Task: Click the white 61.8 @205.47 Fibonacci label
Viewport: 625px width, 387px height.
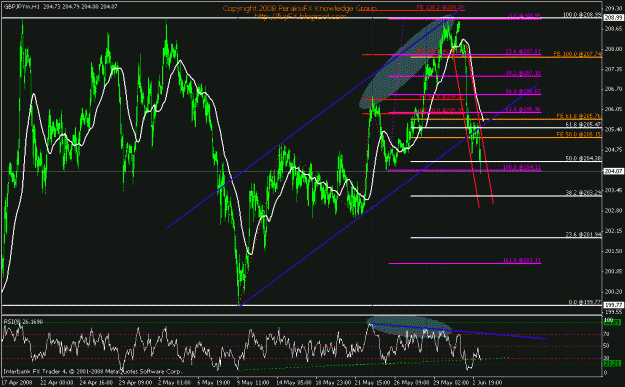Action: 584,125
